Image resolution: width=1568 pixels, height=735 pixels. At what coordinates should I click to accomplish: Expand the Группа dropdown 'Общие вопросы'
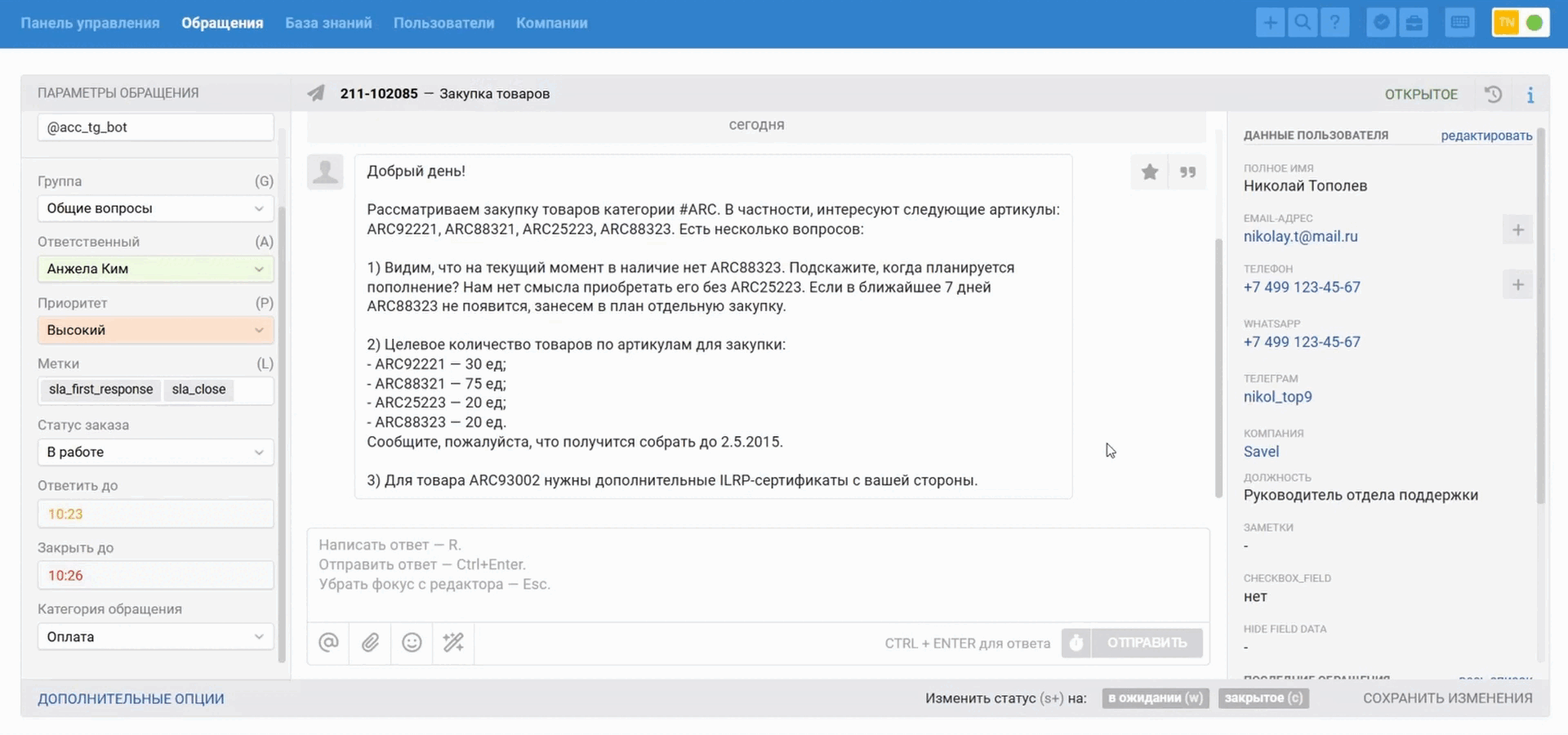click(155, 208)
